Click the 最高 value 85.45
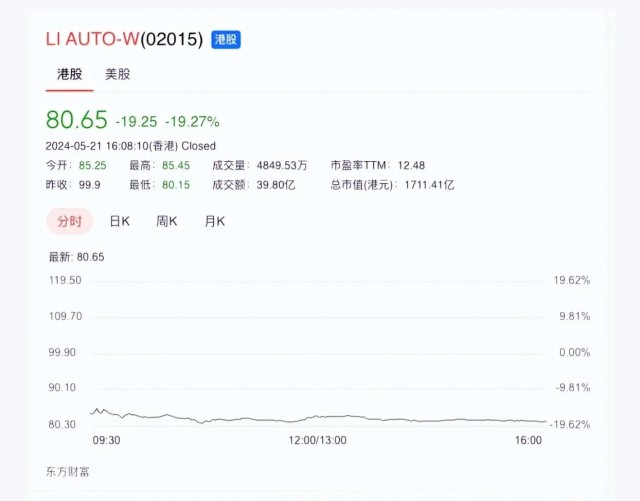 [176, 165]
